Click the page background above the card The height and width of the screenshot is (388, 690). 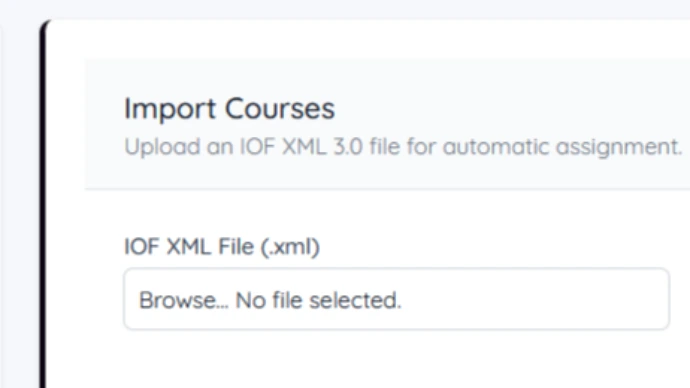click(345, 9)
